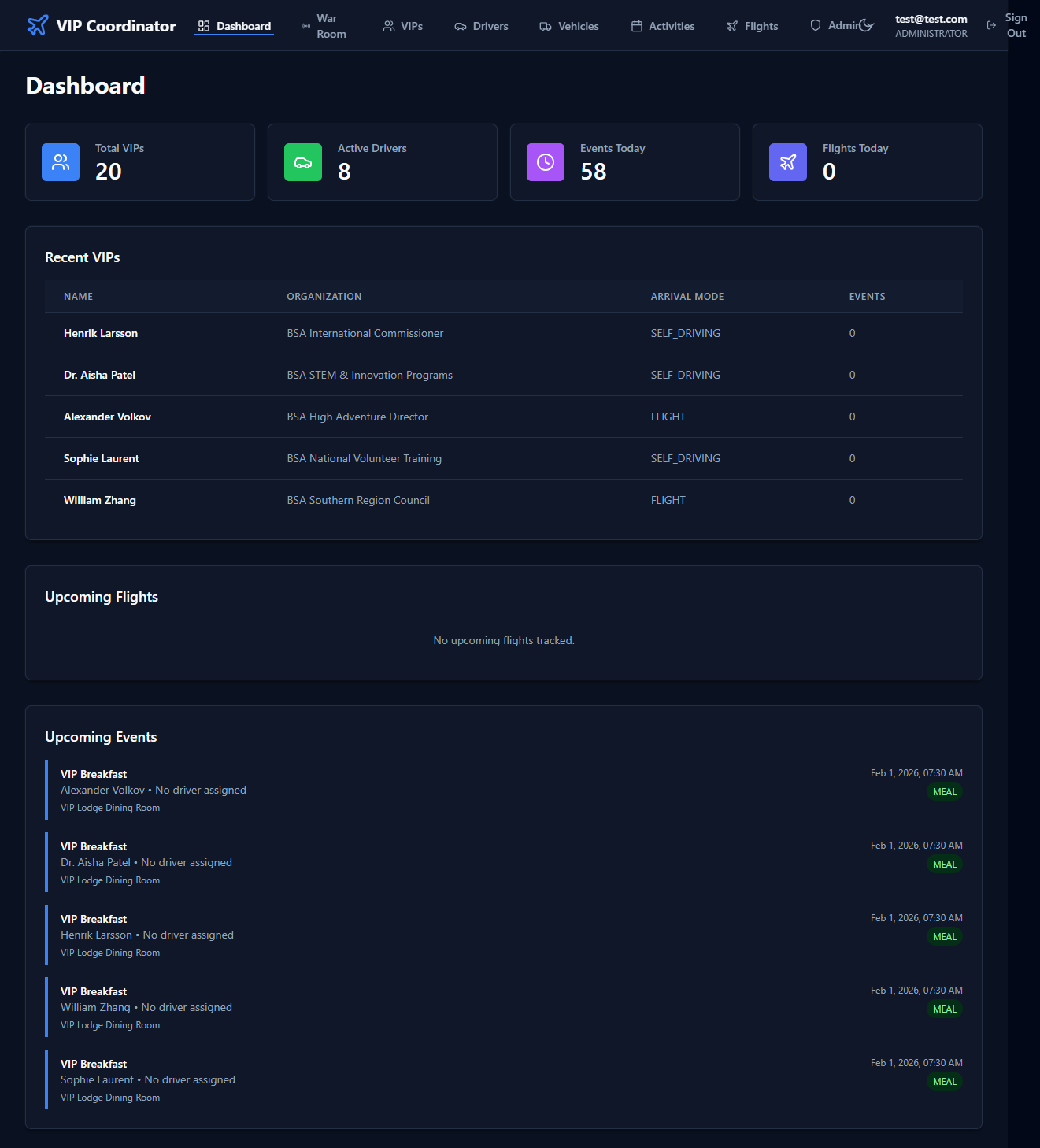Image resolution: width=1040 pixels, height=1148 pixels.
Task: Click the Total VIPs people icon
Action: coord(61,162)
